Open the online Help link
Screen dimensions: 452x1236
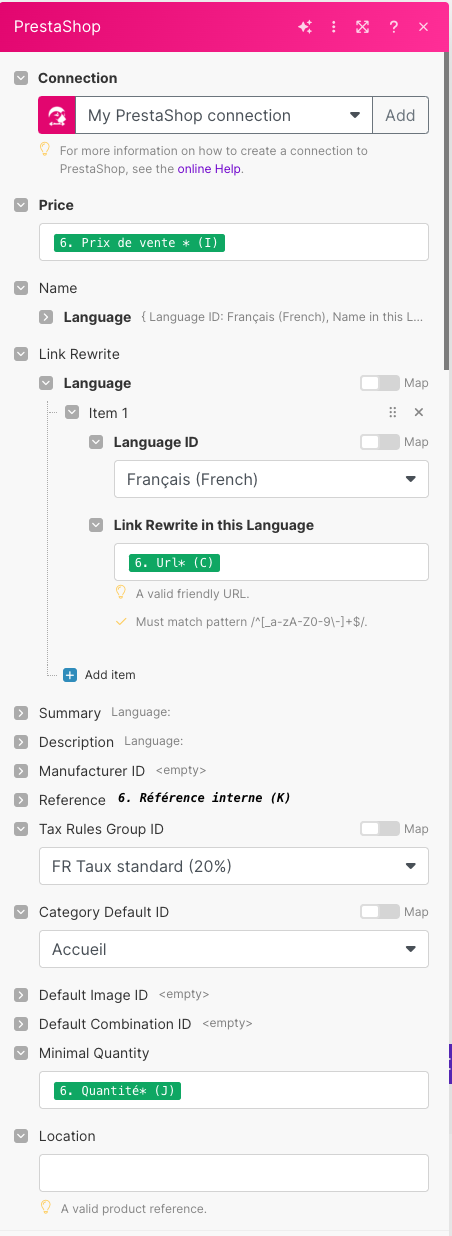click(x=210, y=169)
